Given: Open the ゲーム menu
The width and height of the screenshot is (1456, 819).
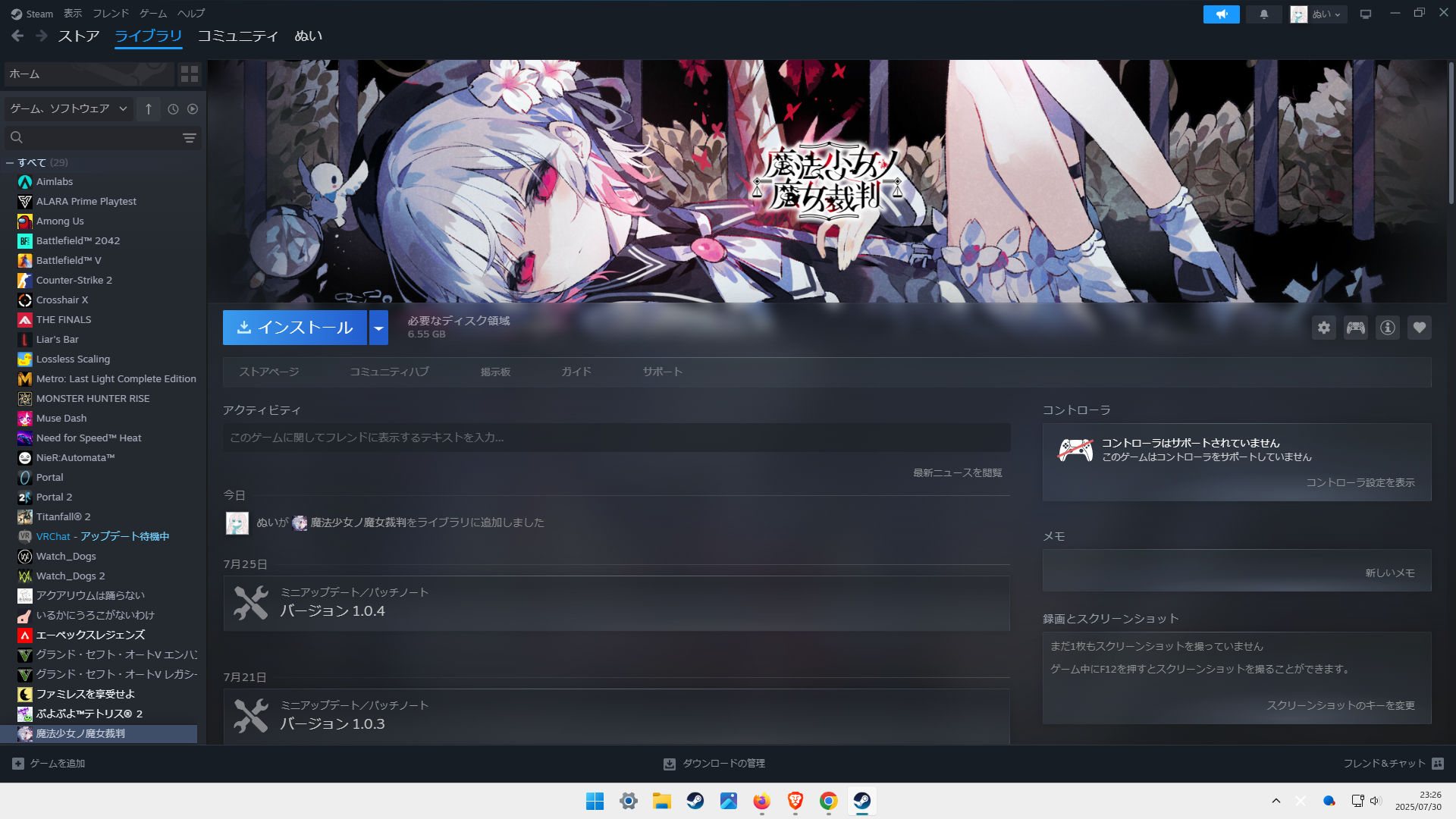Looking at the screenshot, I should [153, 14].
